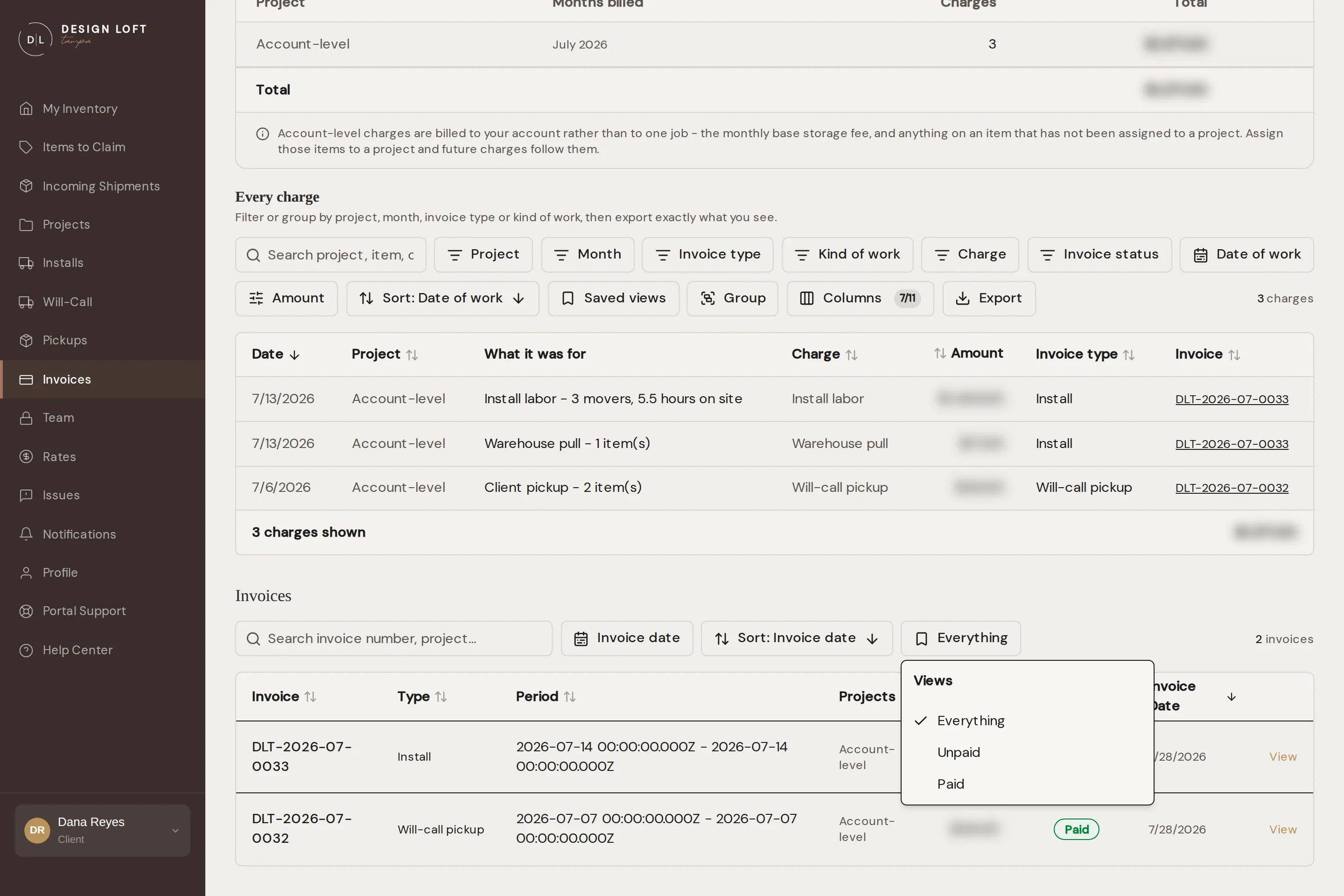Open the Project filter dropdown
This screenshot has width=1344, height=896.
[483, 254]
